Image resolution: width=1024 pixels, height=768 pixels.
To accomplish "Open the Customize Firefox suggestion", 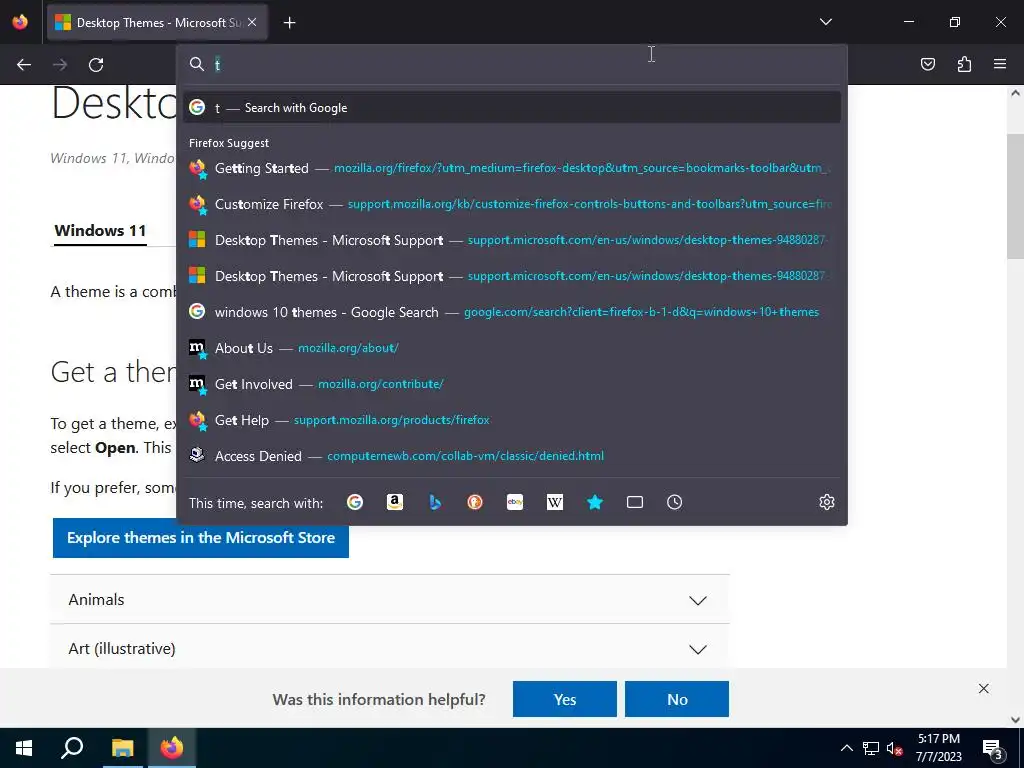I will point(512,204).
